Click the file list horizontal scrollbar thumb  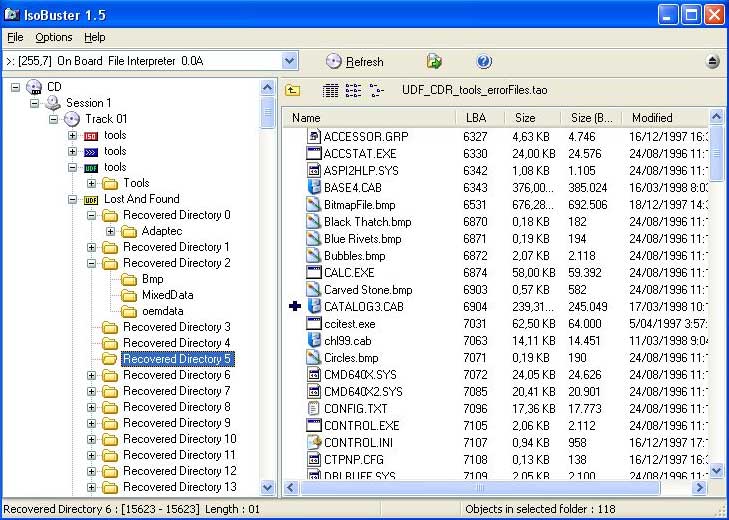pos(480,487)
